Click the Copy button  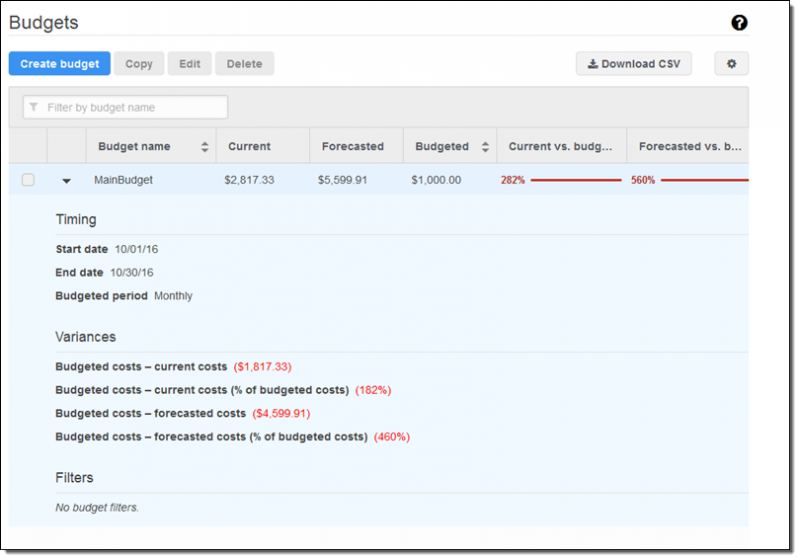click(139, 64)
